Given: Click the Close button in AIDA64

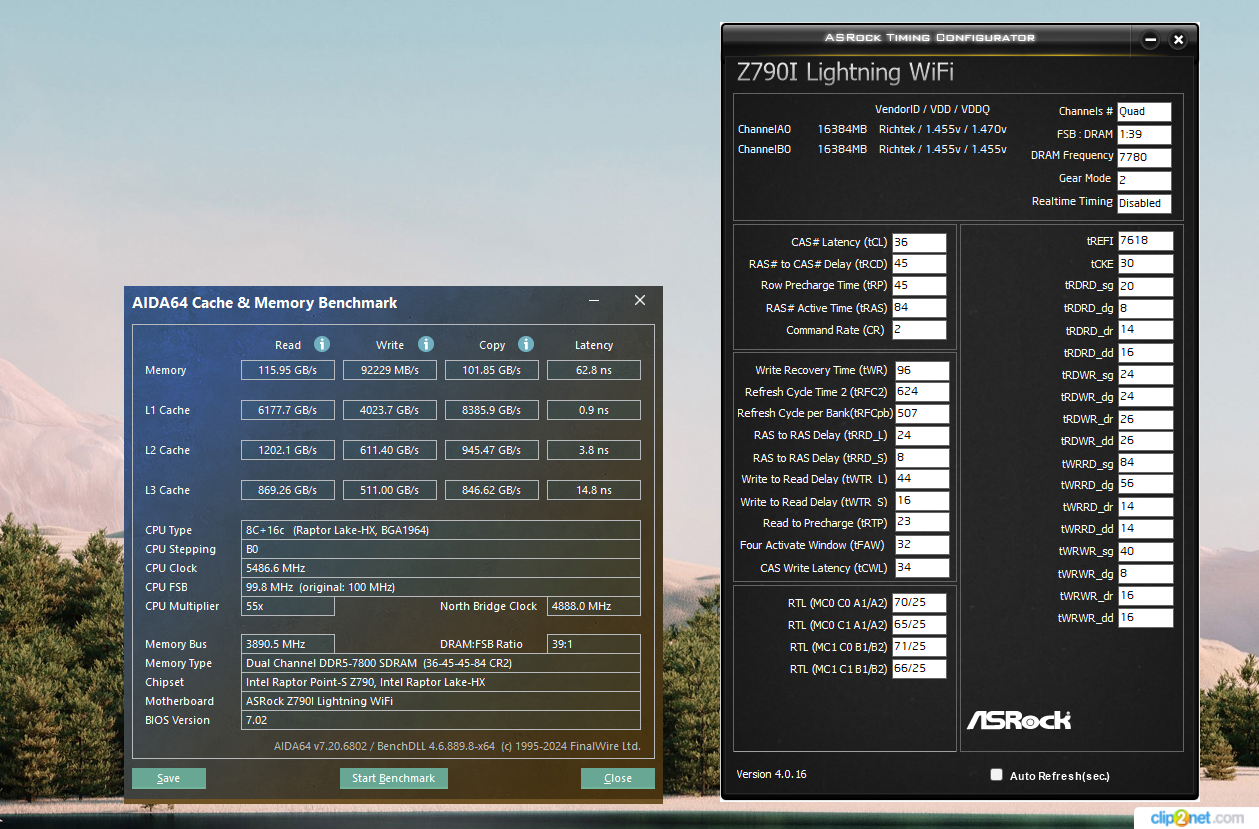Looking at the screenshot, I should pyautogui.click(x=618, y=778).
